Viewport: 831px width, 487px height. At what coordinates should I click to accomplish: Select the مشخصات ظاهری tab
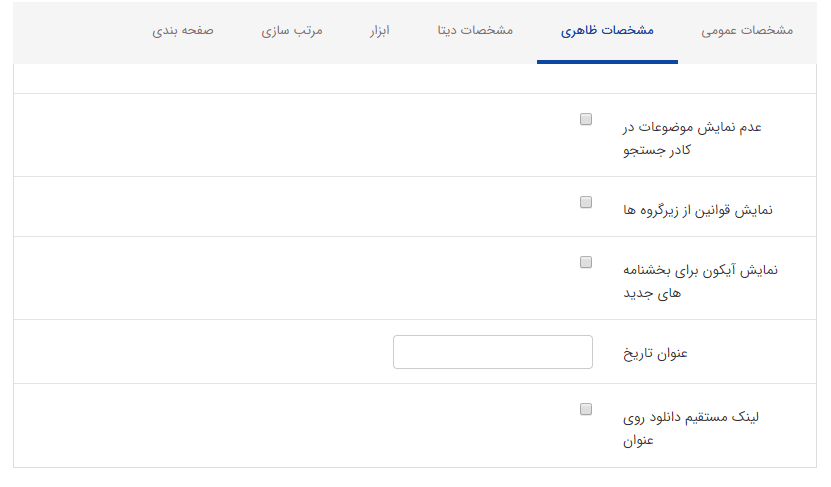click(607, 31)
